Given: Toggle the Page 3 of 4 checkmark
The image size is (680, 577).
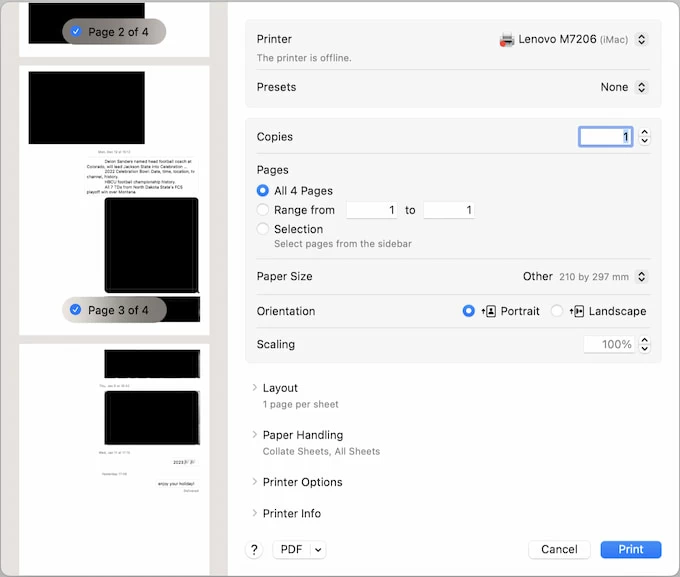Looking at the screenshot, I should pos(76,310).
